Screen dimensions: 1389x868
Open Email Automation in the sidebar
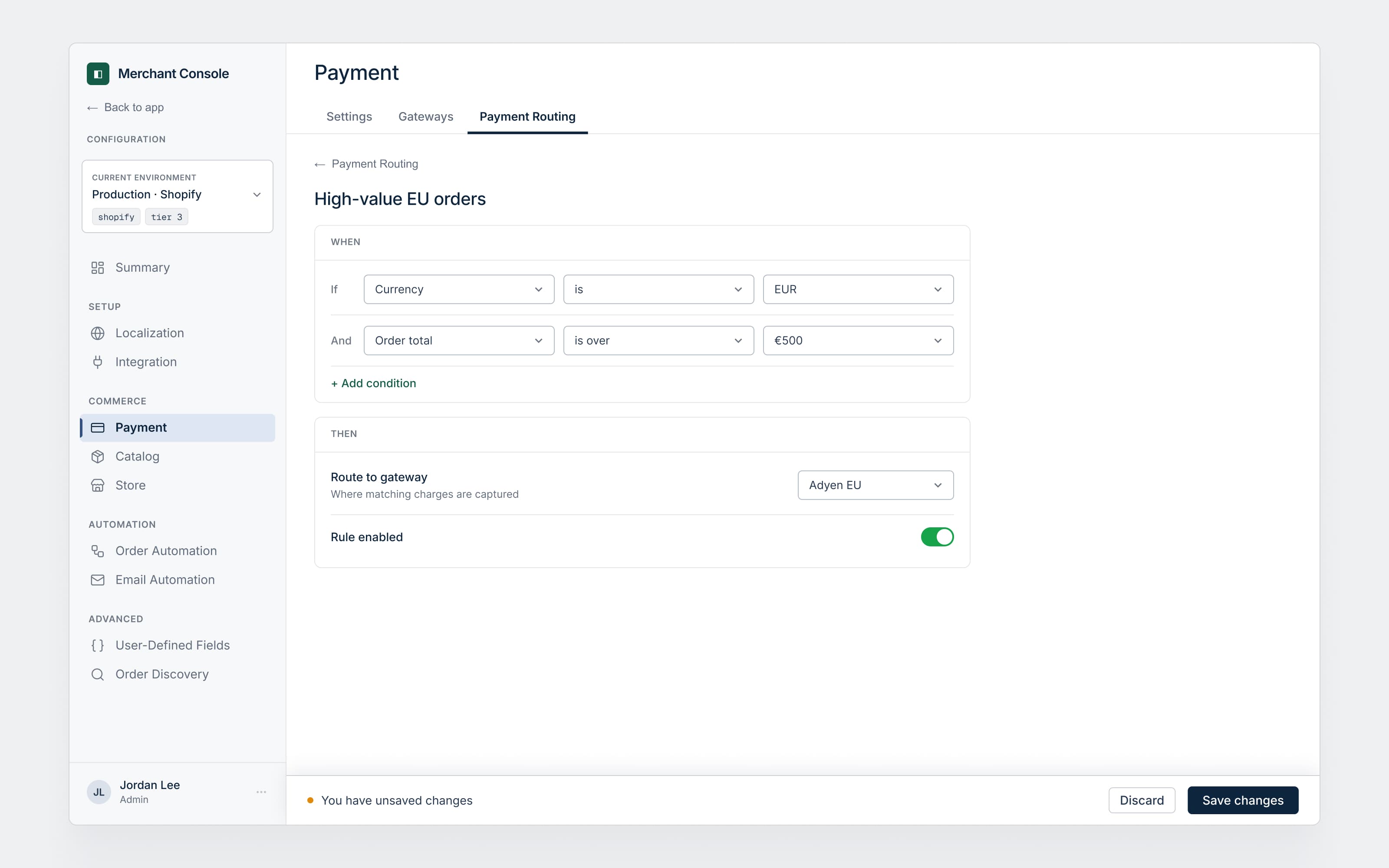[178, 580]
